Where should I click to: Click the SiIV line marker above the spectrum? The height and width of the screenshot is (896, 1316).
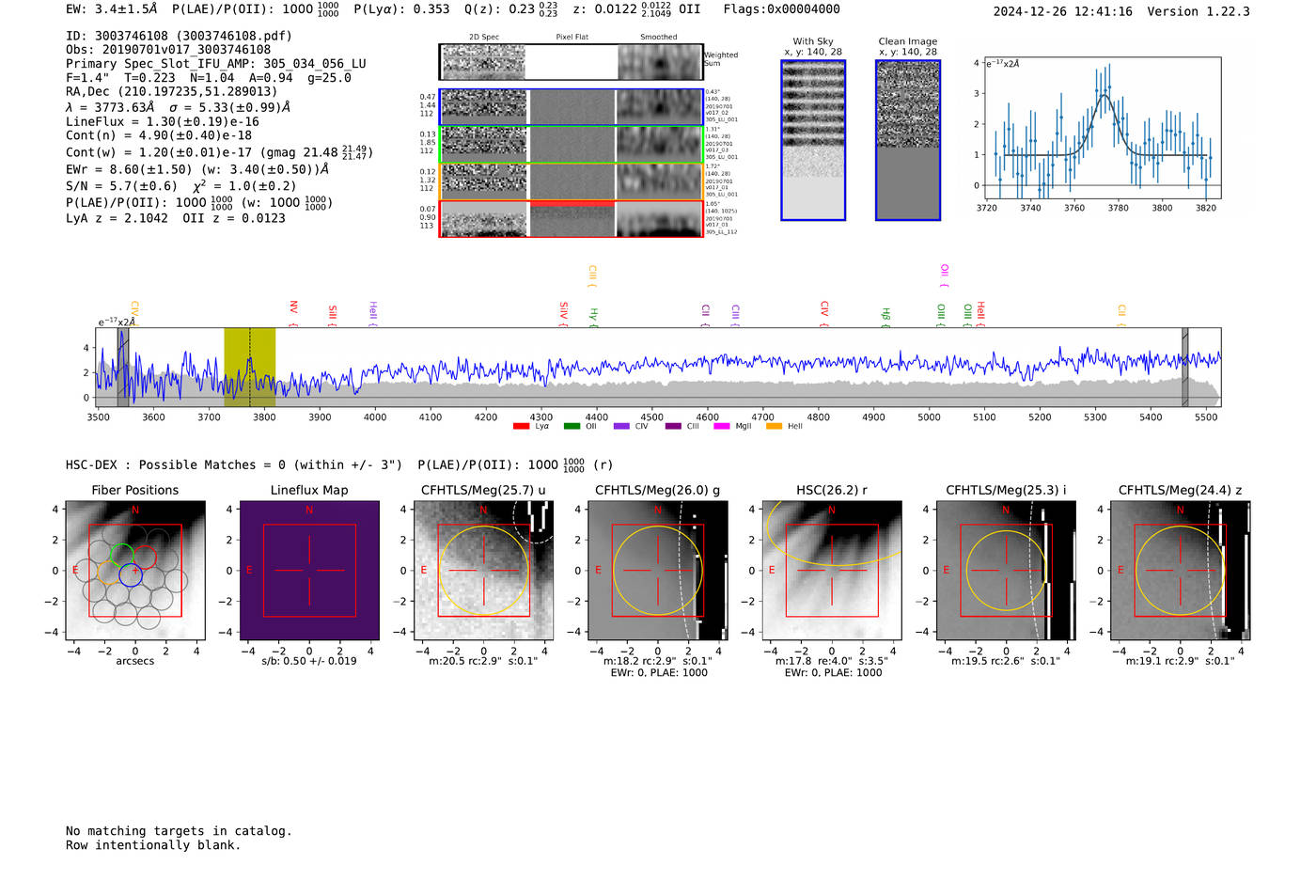[564, 313]
